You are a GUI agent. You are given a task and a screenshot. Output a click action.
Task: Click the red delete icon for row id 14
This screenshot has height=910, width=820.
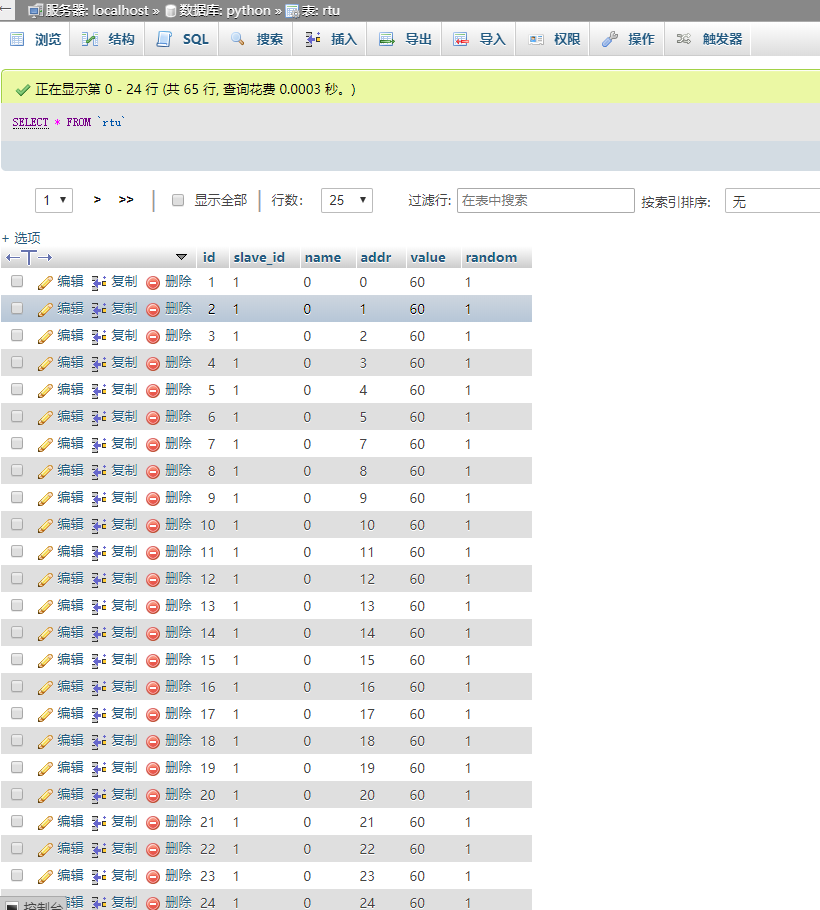click(153, 634)
